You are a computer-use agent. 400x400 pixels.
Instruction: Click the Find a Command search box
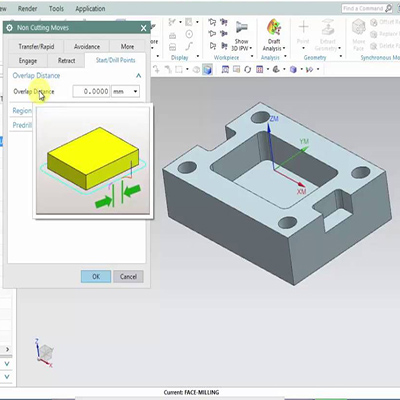pyautogui.click(x=367, y=8)
